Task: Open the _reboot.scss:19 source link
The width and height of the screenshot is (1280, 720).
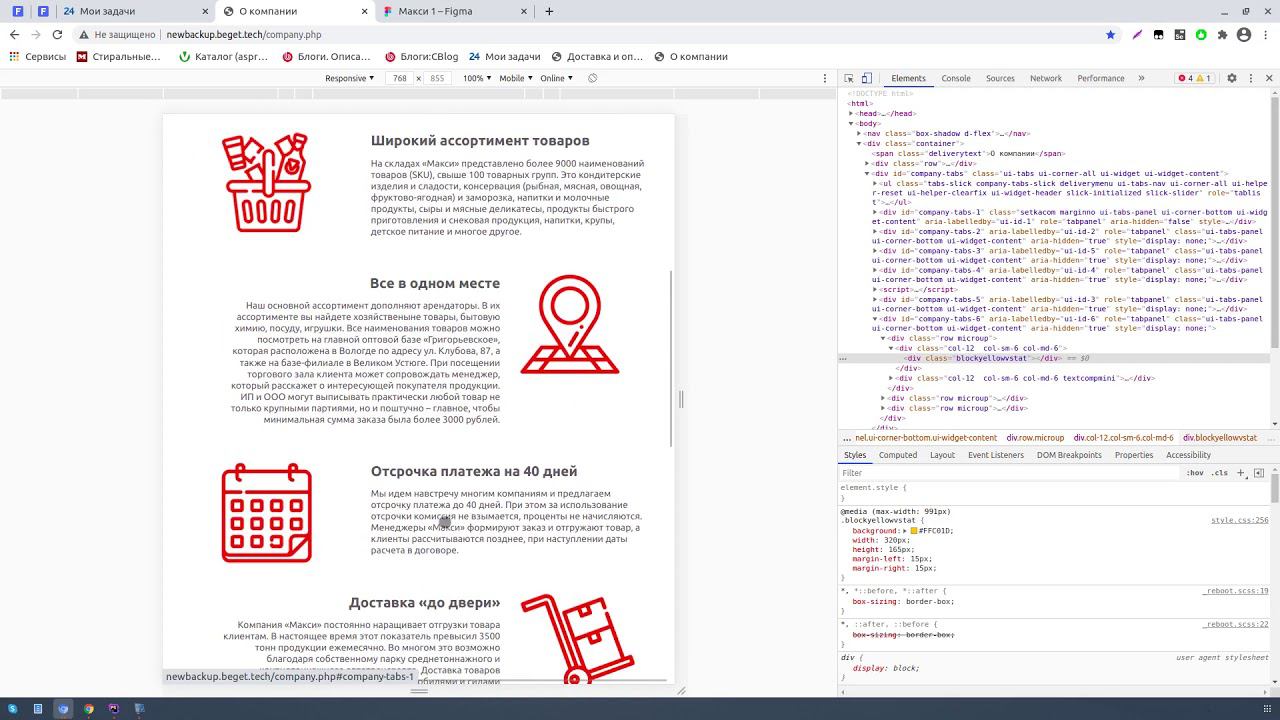Action: pyautogui.click(x=1236, y=592)
